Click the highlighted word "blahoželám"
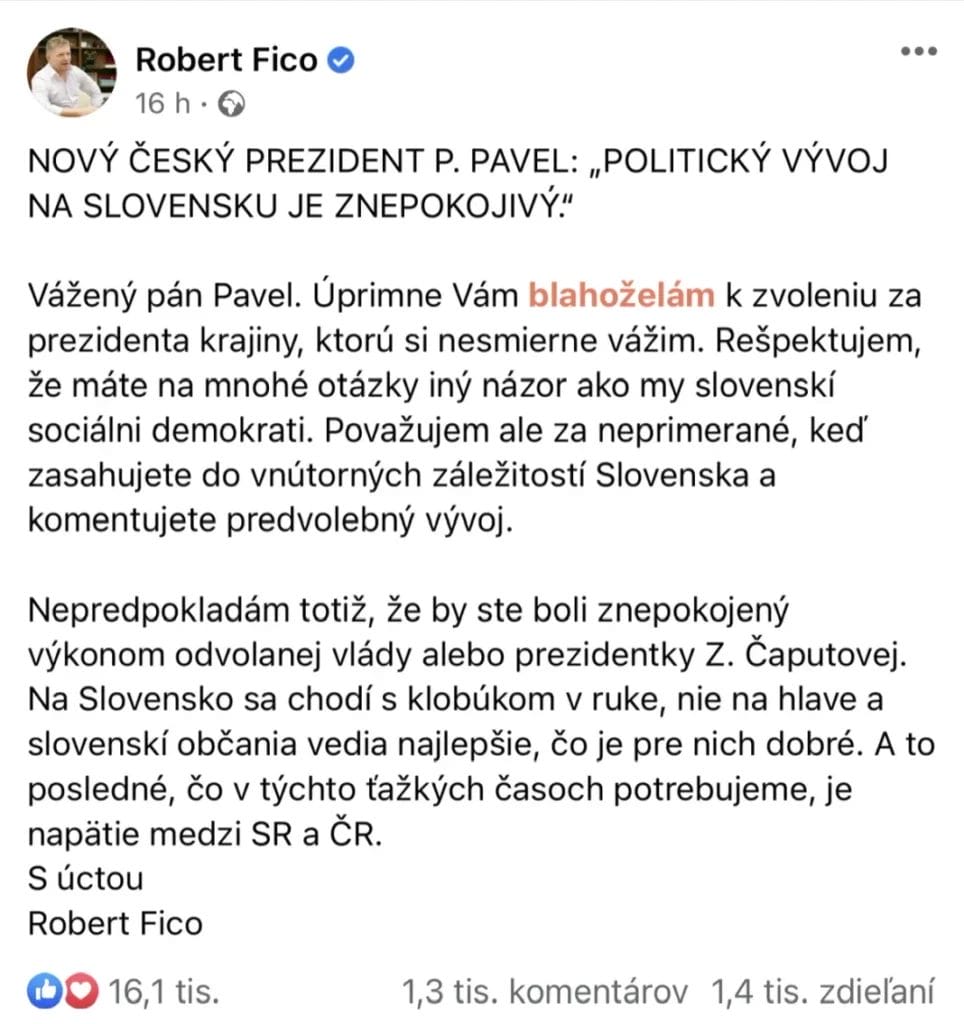The width and height of the screenshot is (964, 1024). point(620,294)
